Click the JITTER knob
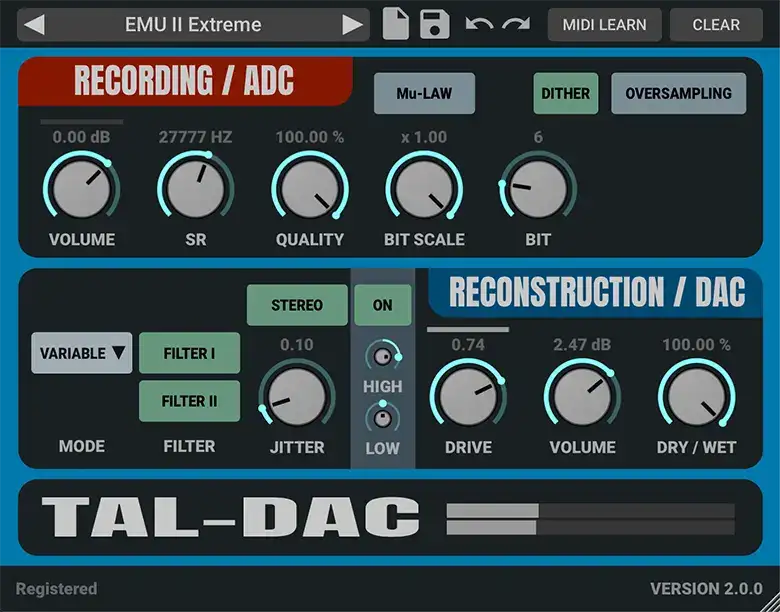780x612 pixels. [x=296, y=396]
